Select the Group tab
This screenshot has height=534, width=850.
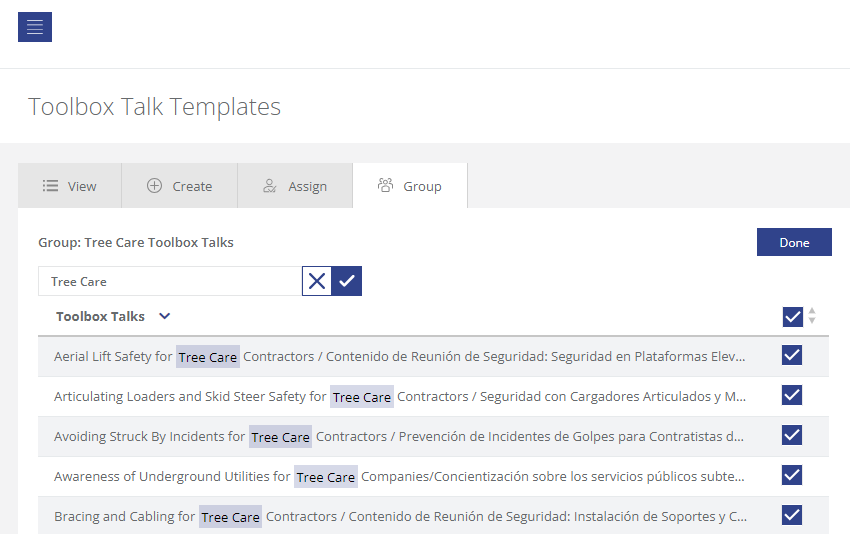410,186
